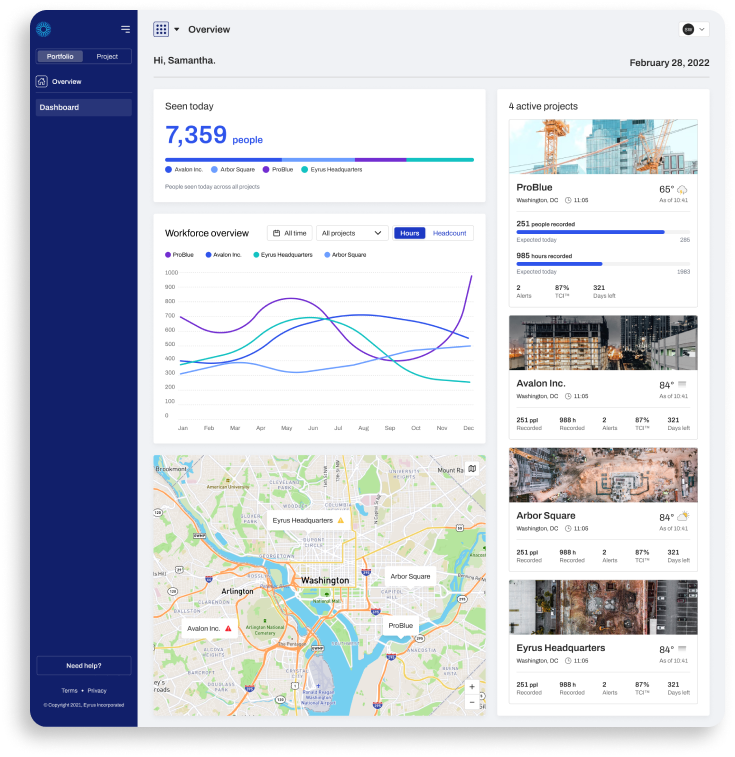Click the Eyrus logo icon in sidebar
735x757 pixels.
pyautogui.click(x=43, y=29)
